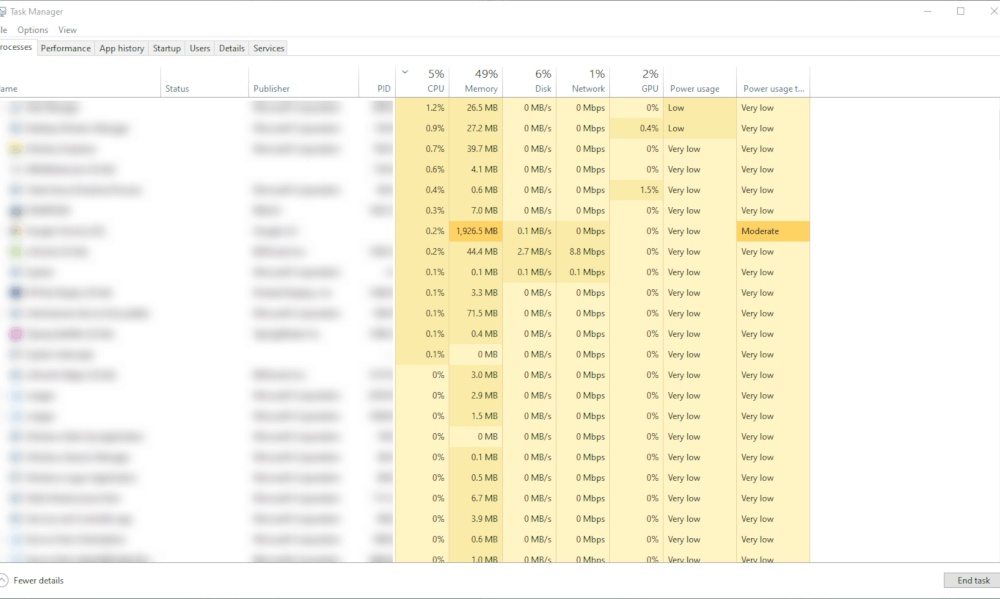1000x599 pixels.
Task: Select the orange Moderate power usage trend cell
Action: pos(772,231)
